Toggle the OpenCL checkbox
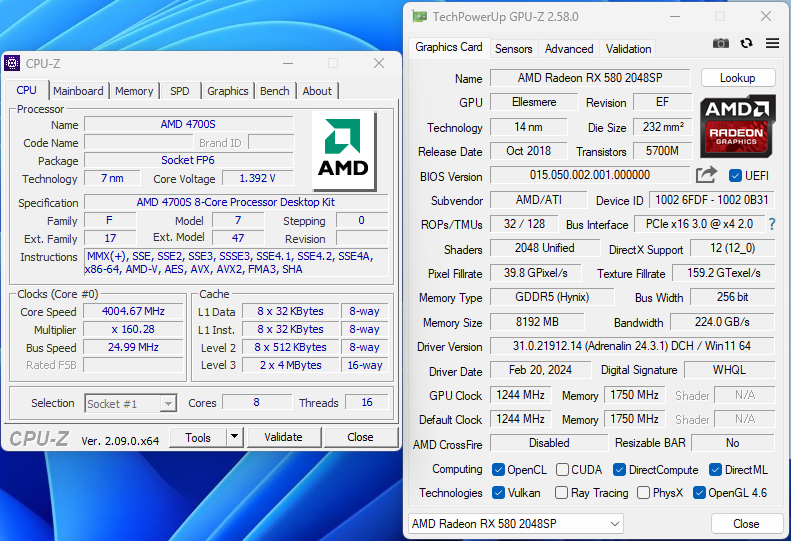Screen dimensions: 791x541 [x=498, y=470]
